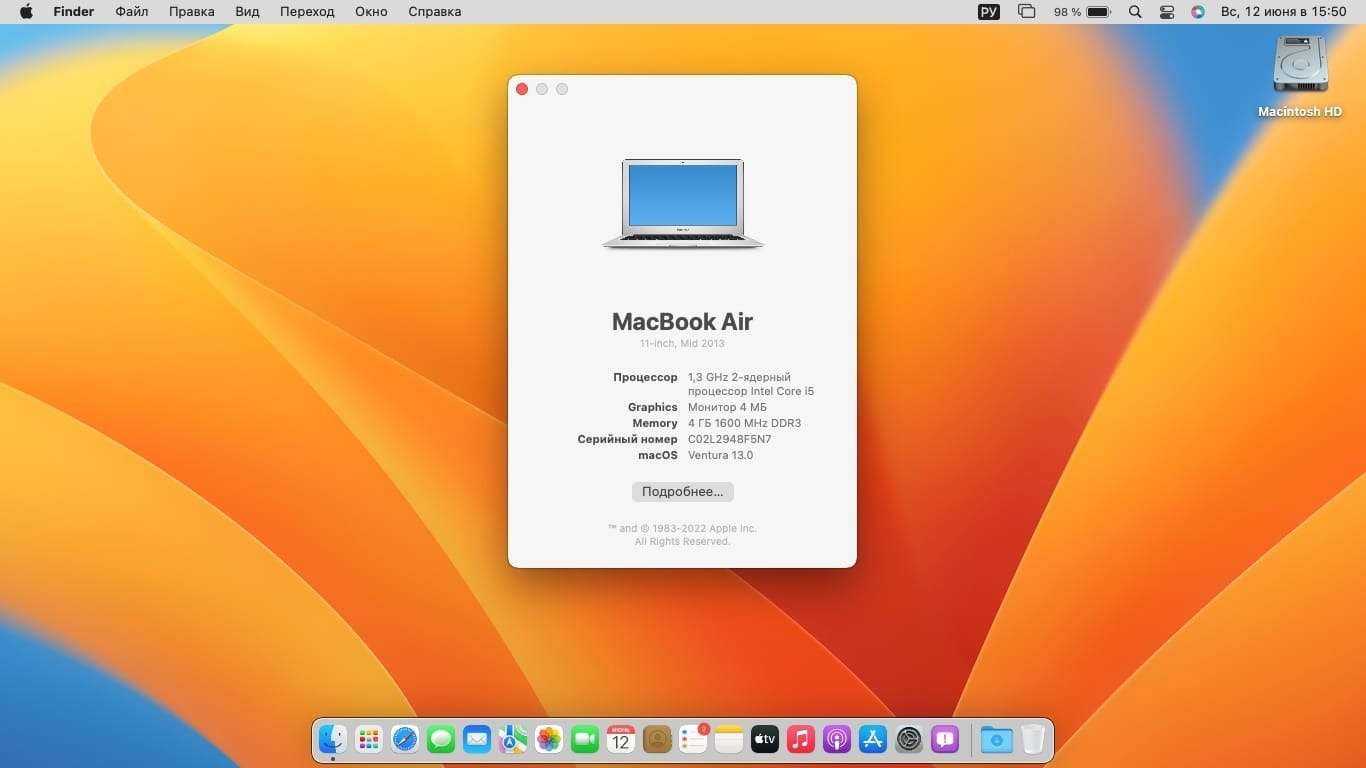Click the Stage Manager windows icon in menu bar
Screen dimensions: 1366x768
[1026, 12]
